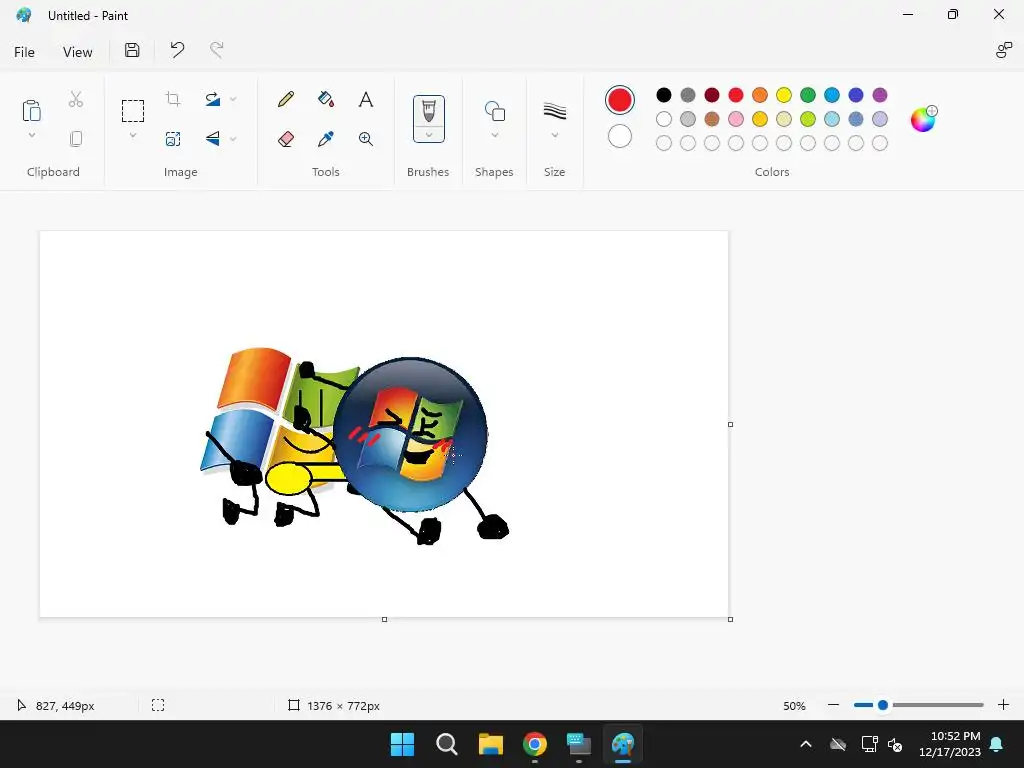This screenshot has width=1024, height=768.
Task: Pick the dark red color swatch
Action: [x=712, y=95]
